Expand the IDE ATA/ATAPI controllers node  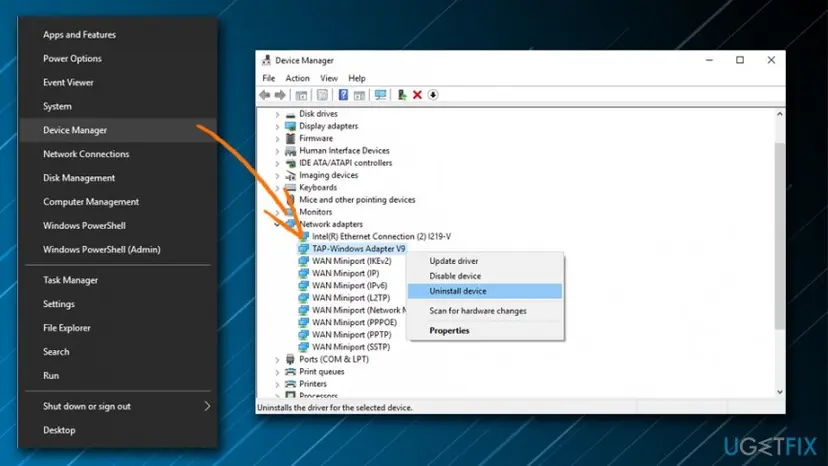[277, 163]
